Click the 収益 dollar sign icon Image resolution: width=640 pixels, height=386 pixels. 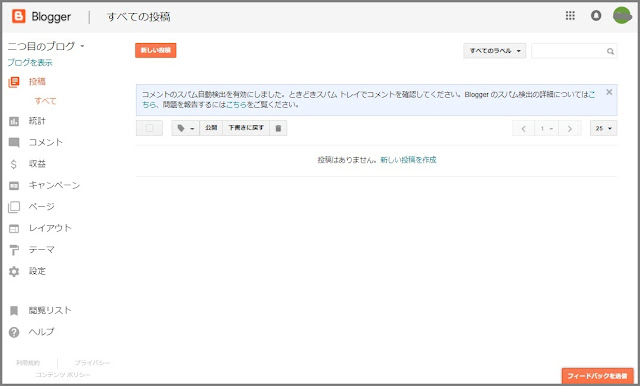tap(13, 164)
